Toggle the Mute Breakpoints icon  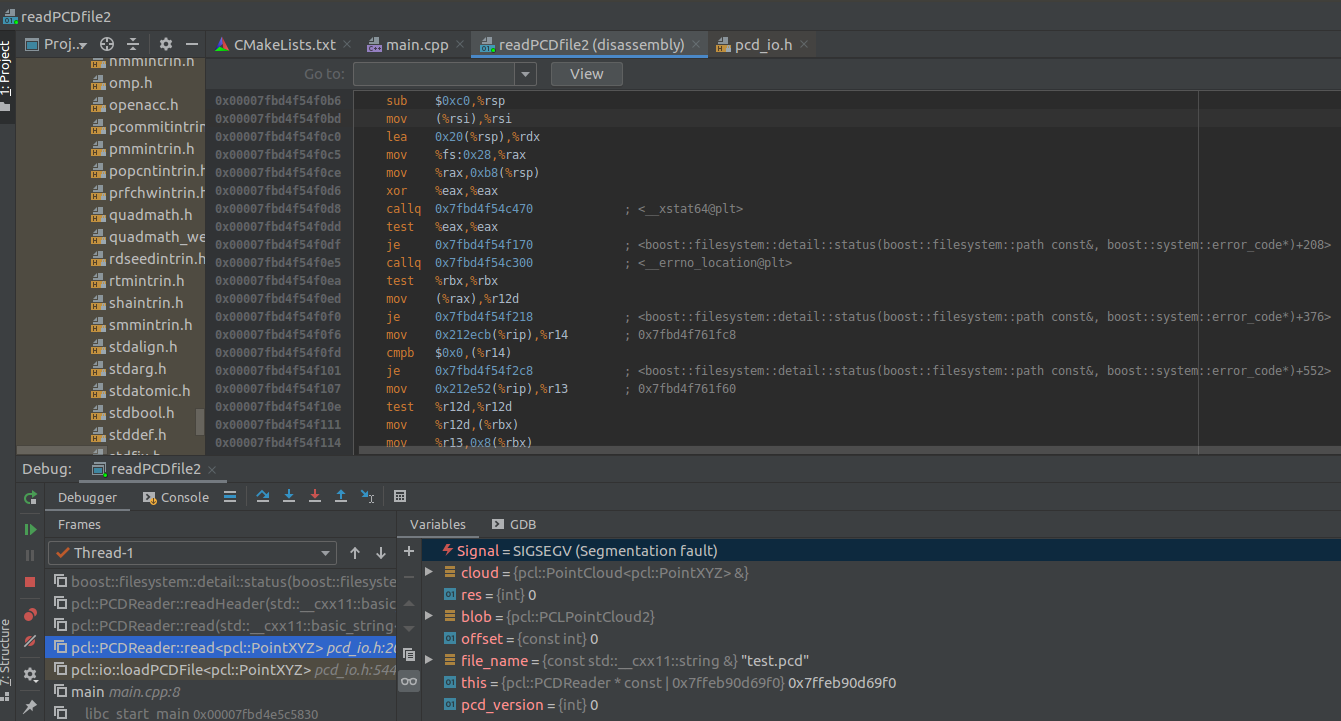tap(30, 641)
